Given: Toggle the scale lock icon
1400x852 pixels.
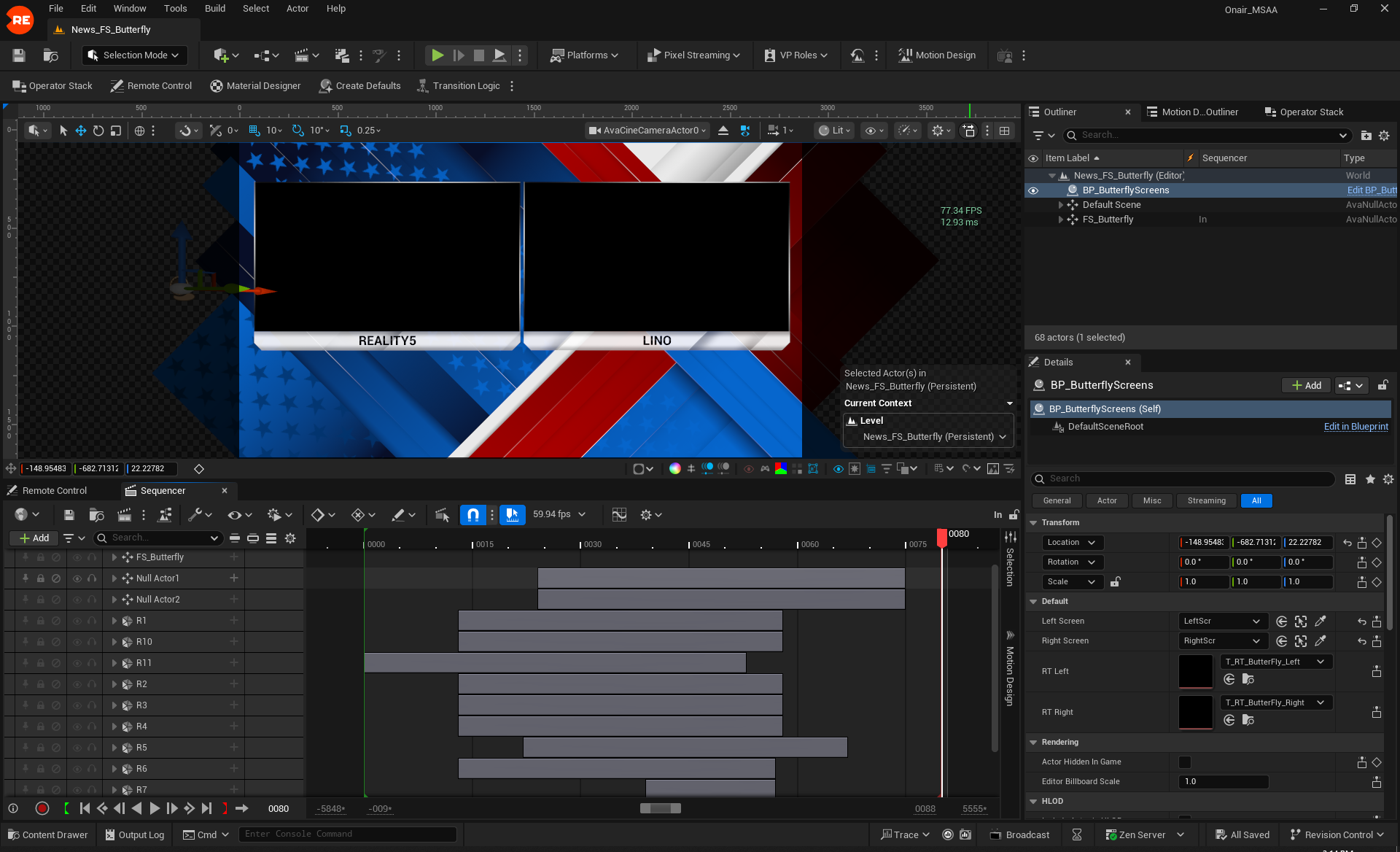Looking at the screenshot, I should pyautogui.click(x=1115, y=582).
